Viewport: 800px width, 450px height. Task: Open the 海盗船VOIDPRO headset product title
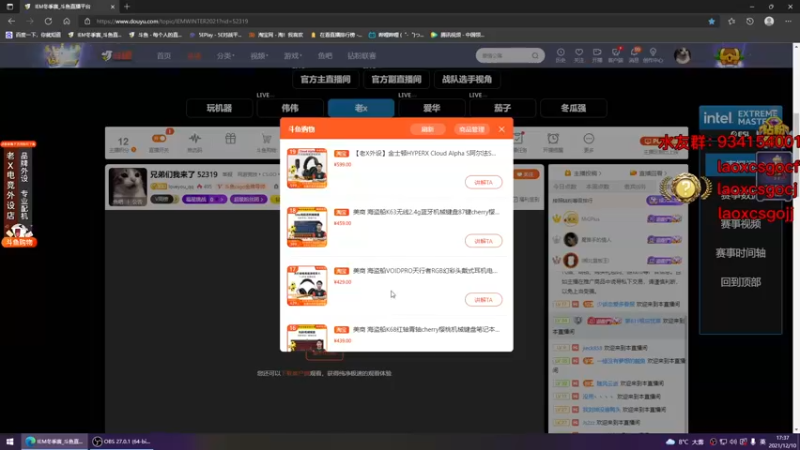click(x=425, y=270)
